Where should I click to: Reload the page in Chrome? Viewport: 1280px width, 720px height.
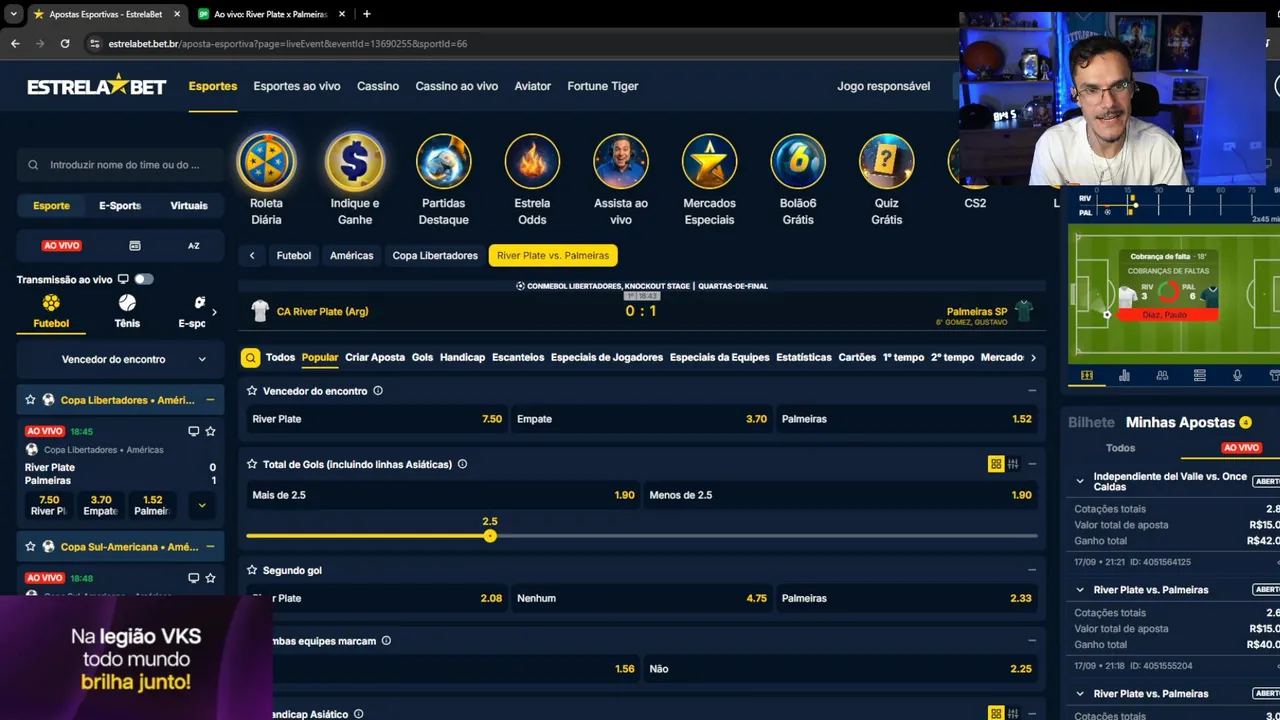coord(65,44)
